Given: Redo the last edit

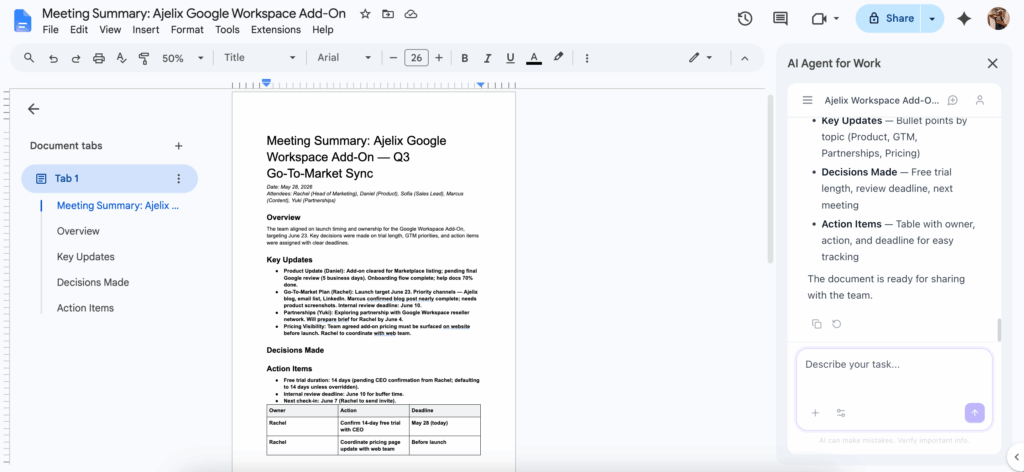Looking at the screenshot, I should click(76, 58).
